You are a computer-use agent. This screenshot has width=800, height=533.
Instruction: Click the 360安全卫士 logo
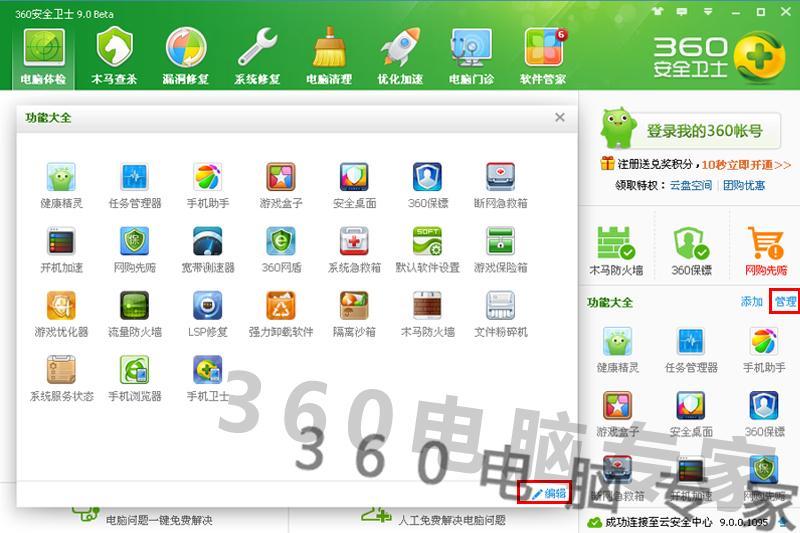pyautogui.click(x=719, y=58)
